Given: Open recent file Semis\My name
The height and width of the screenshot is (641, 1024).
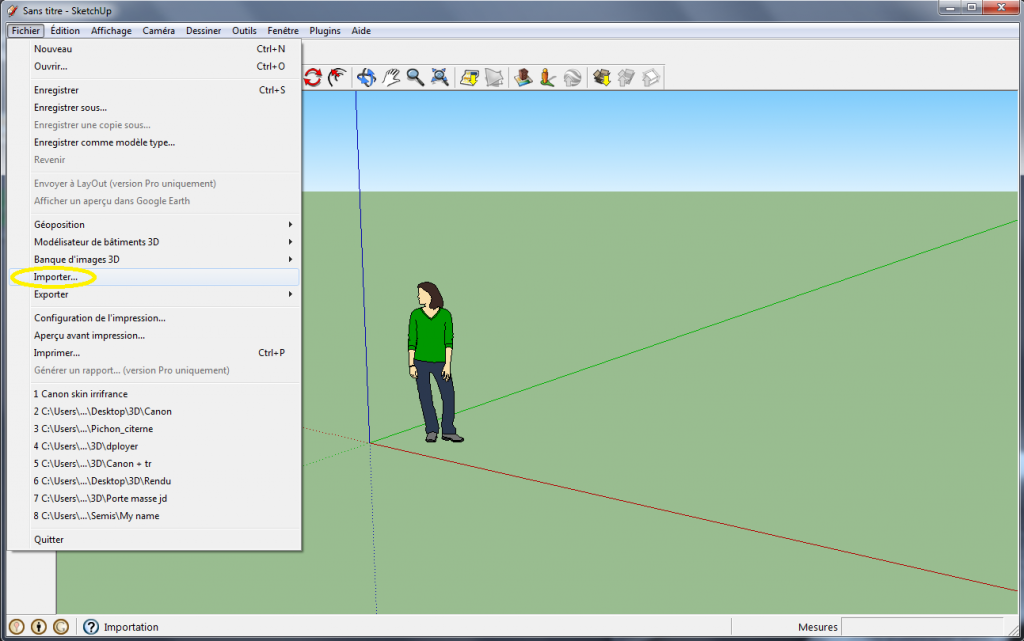Looking at the screenshot, I should point(154,516).
